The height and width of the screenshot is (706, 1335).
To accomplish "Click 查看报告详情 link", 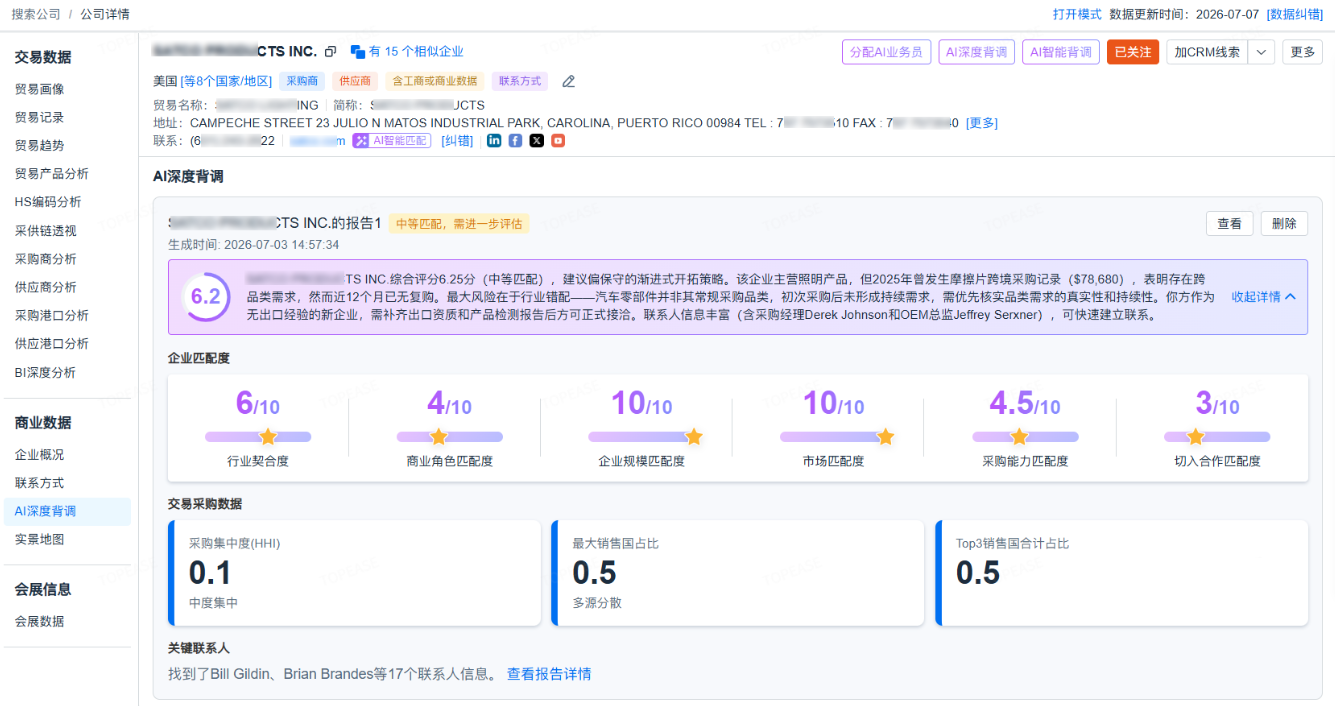I will pyautogui.click(x=549, y=674).
